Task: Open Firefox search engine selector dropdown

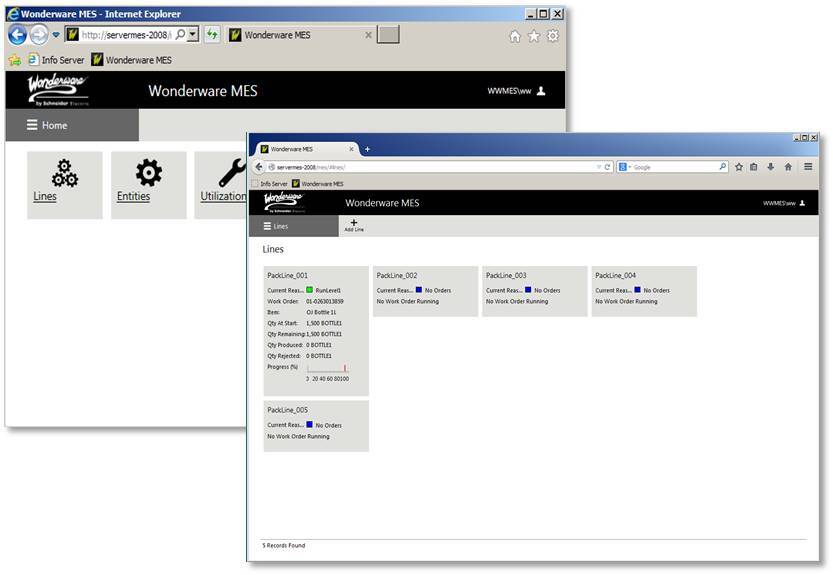Action: [x=625, y=167]
